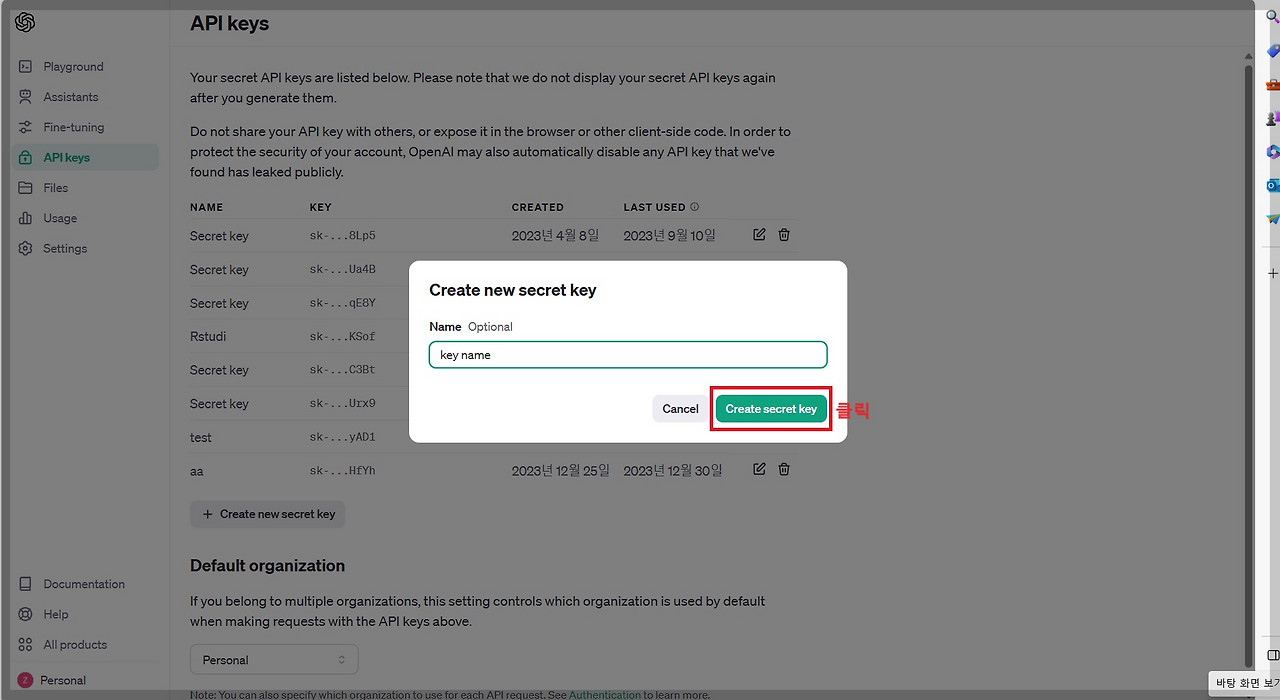
Task: Select key text sk-...KSof
Action: [x=342, y=337]
